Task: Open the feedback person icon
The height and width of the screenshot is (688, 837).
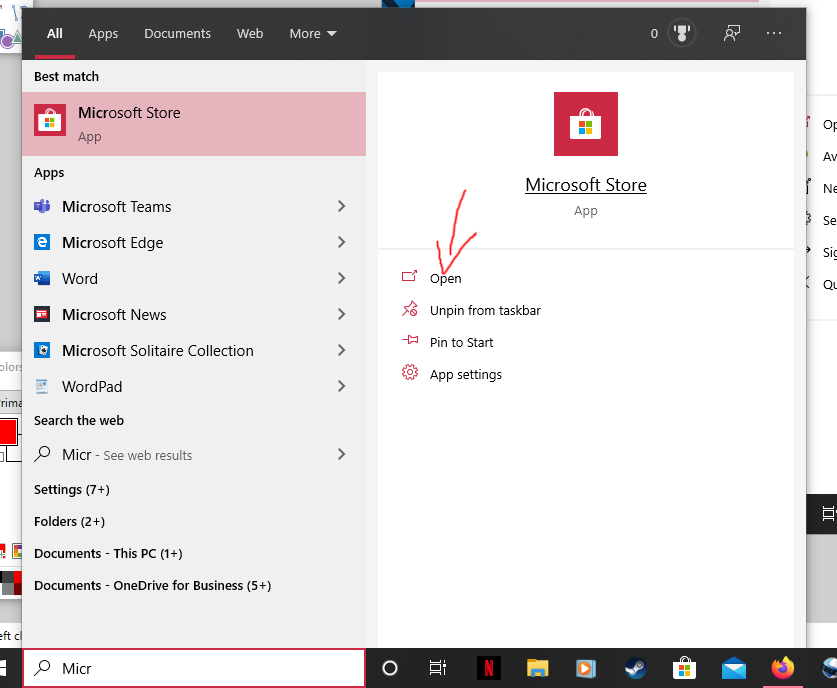Action: (732, 34)
